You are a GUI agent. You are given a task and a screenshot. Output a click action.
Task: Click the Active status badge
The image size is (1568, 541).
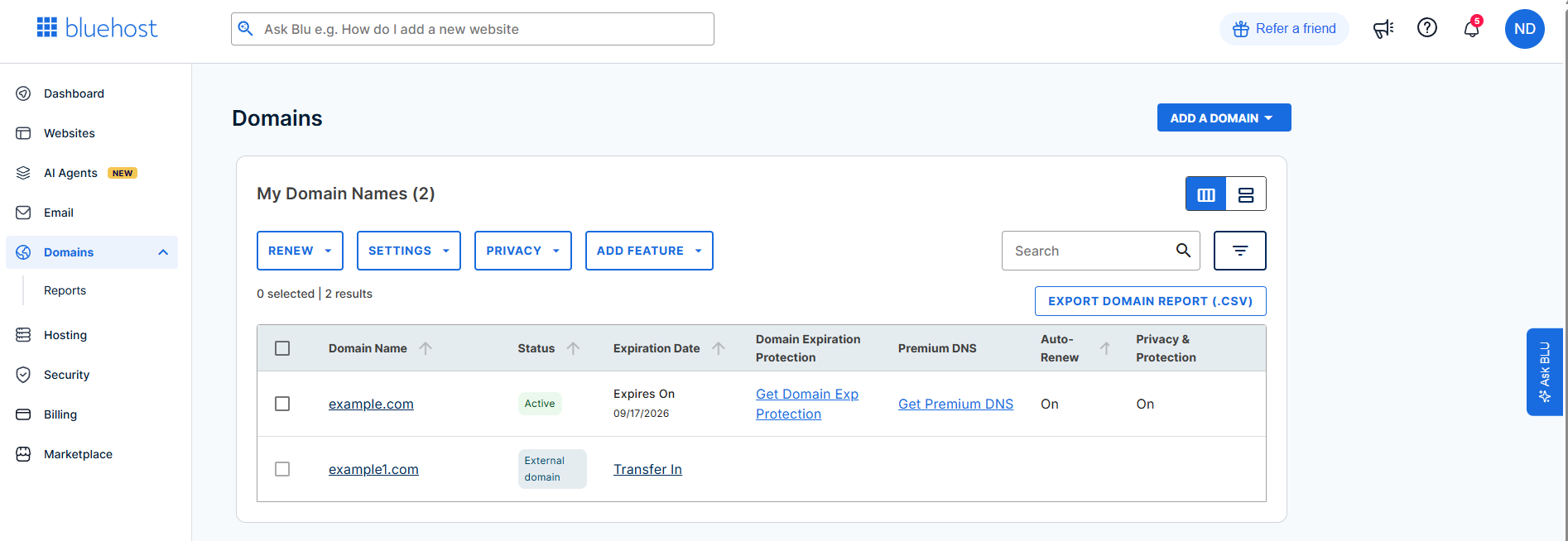click(540, 404)
